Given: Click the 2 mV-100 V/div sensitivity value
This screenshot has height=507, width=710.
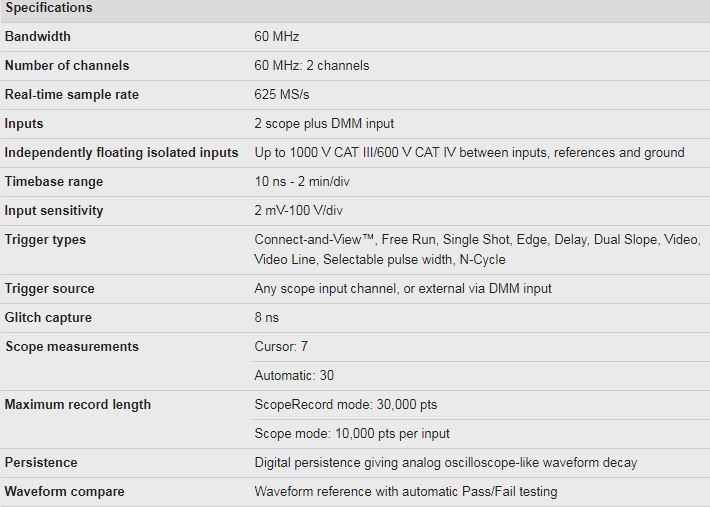Looking at the screenshot, I should click(298, 210).
